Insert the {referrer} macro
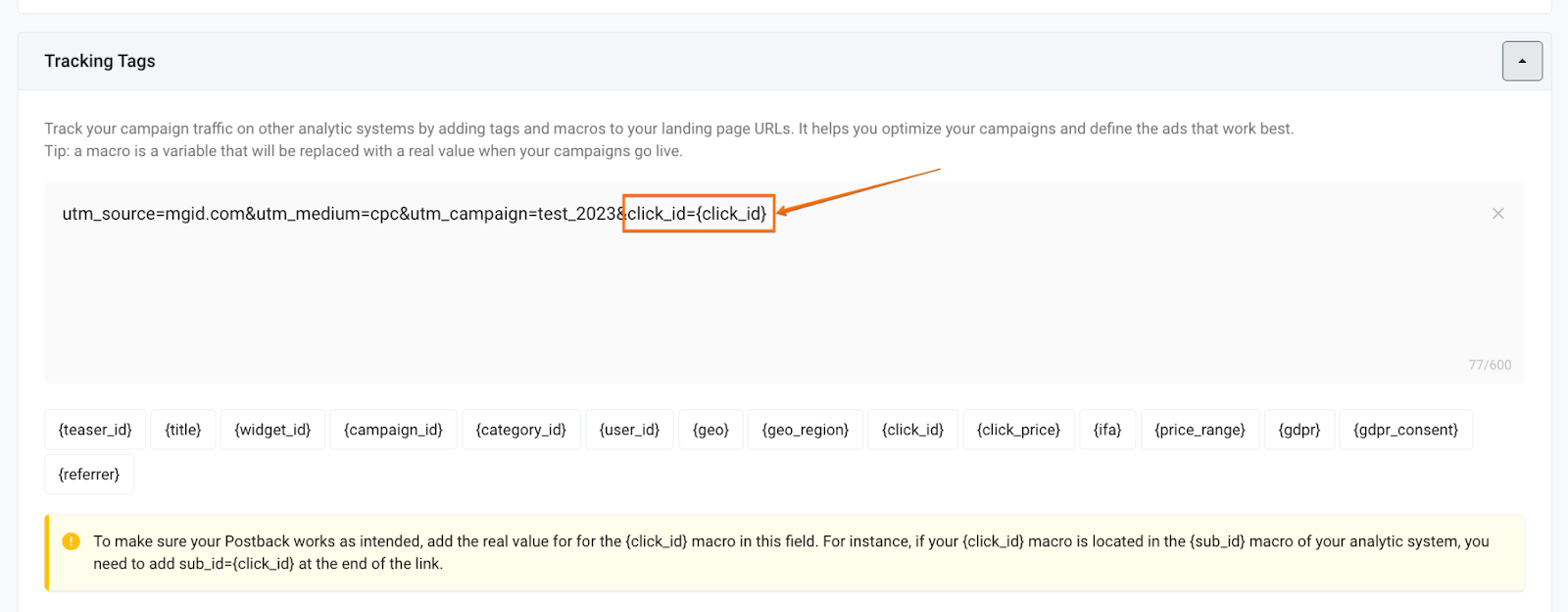 click(x=89, y=475)
